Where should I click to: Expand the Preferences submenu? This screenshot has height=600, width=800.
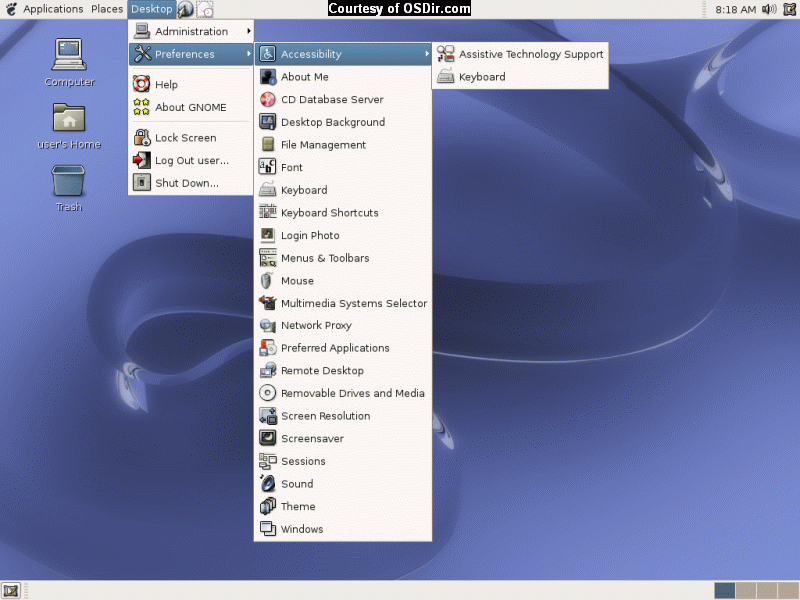tap(192, 54)
